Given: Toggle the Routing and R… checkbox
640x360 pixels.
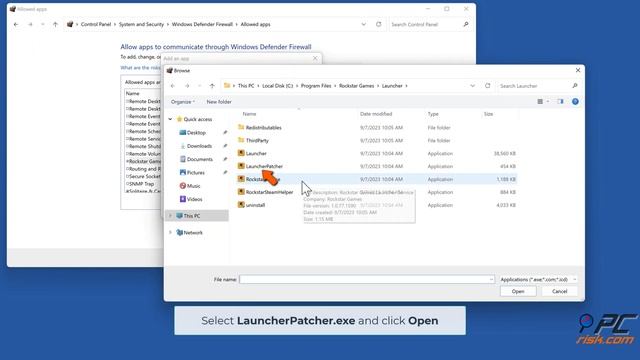Looking at the screenshot, I should (x=127, y=169).
